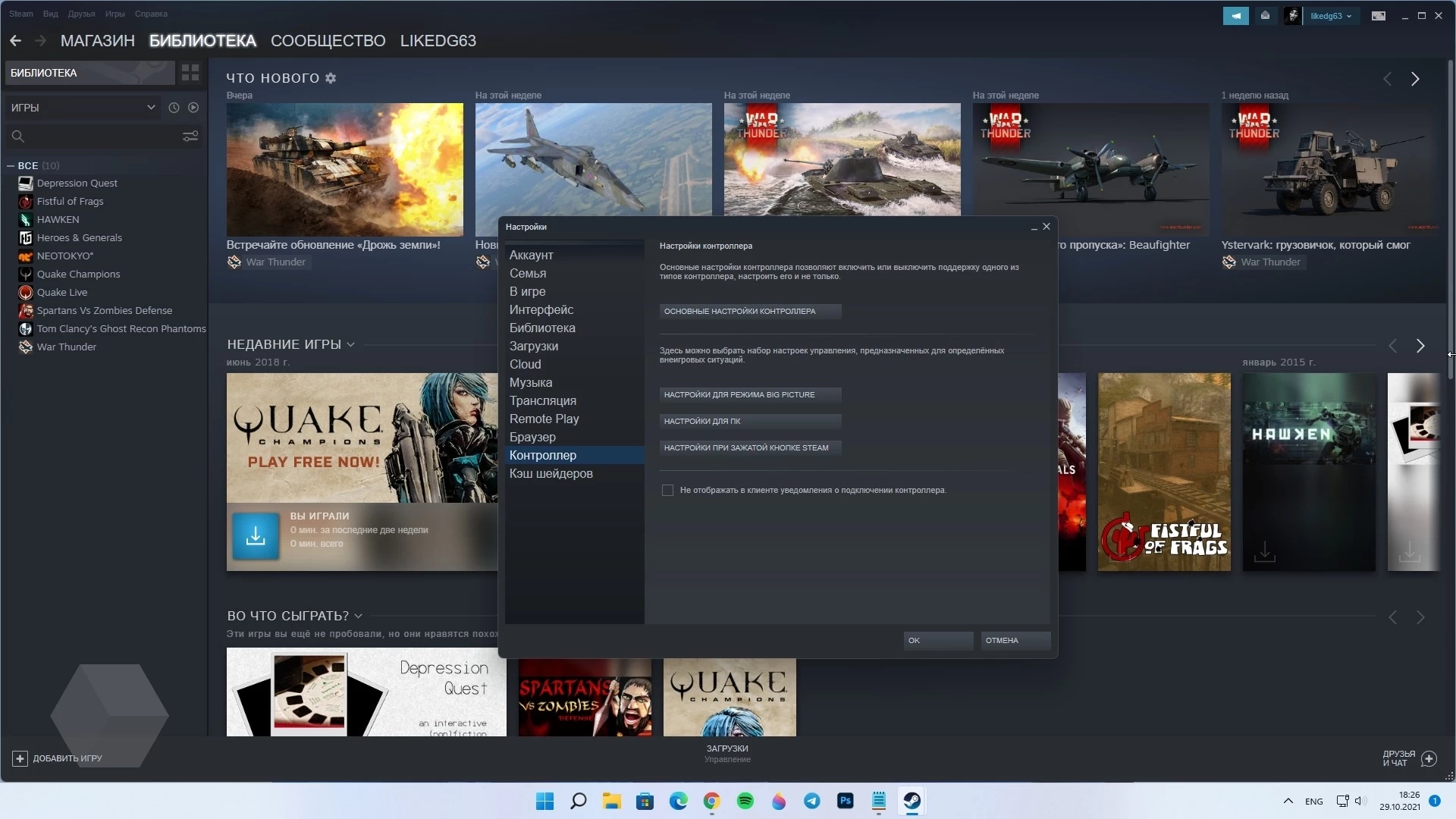This screenshot has width=1456, height=819.
Task: Switch library to grid view icon
Action: point(190,73)
